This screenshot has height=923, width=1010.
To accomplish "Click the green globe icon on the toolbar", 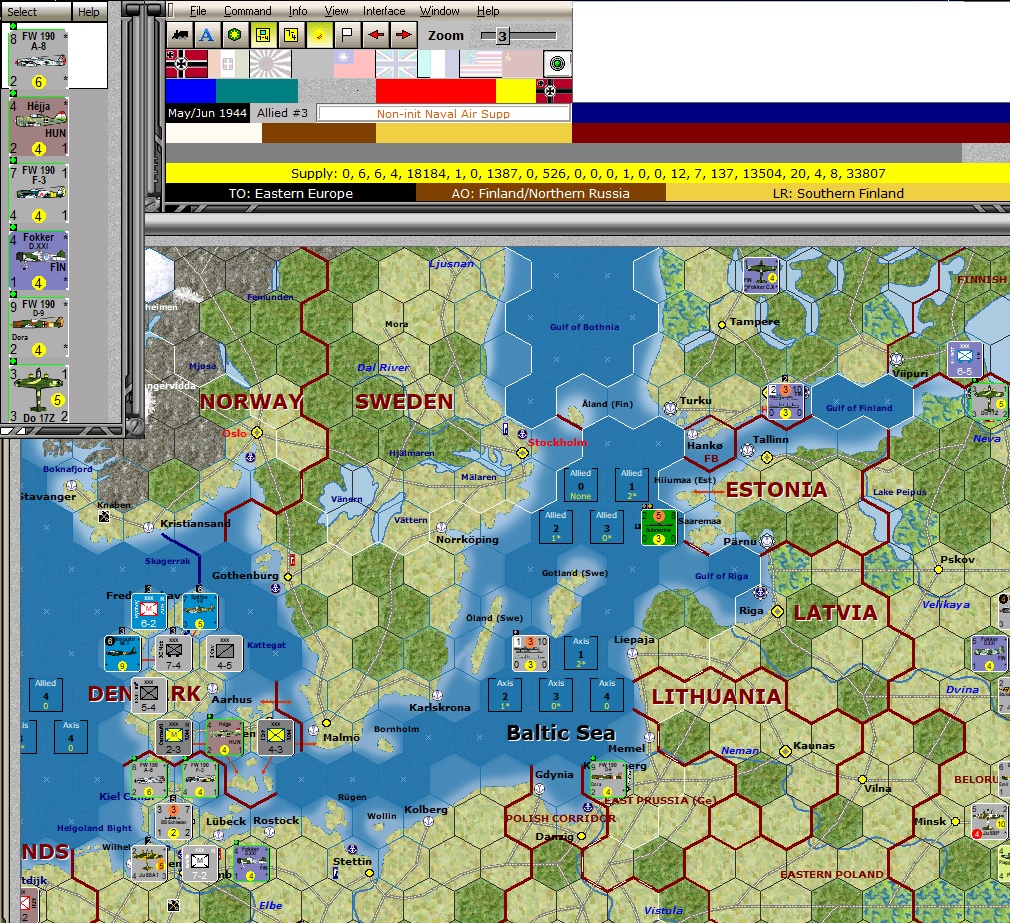I will (x=233, y=33).
